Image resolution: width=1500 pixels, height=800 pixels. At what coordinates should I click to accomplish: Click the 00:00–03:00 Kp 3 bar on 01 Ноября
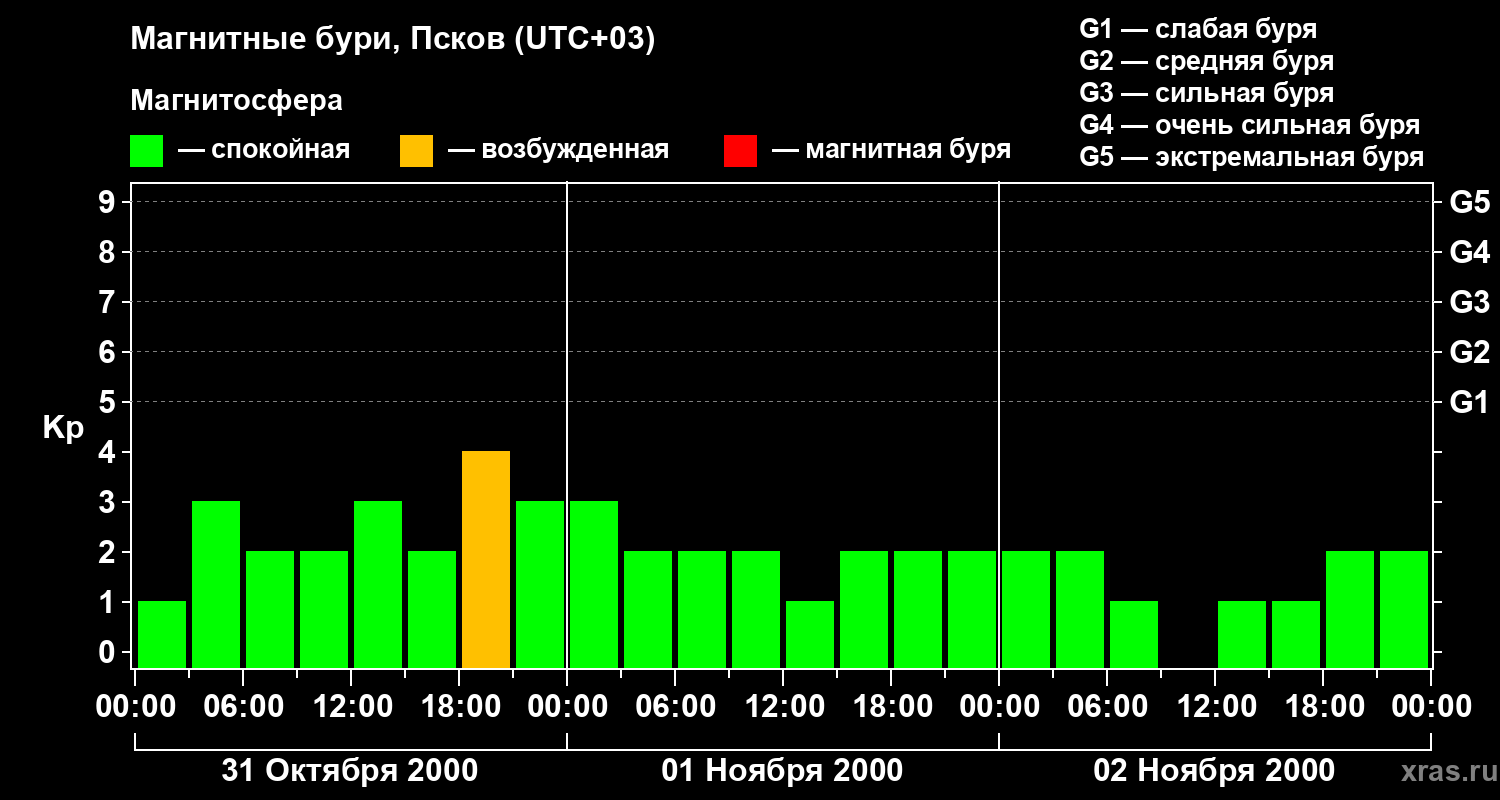594,585
